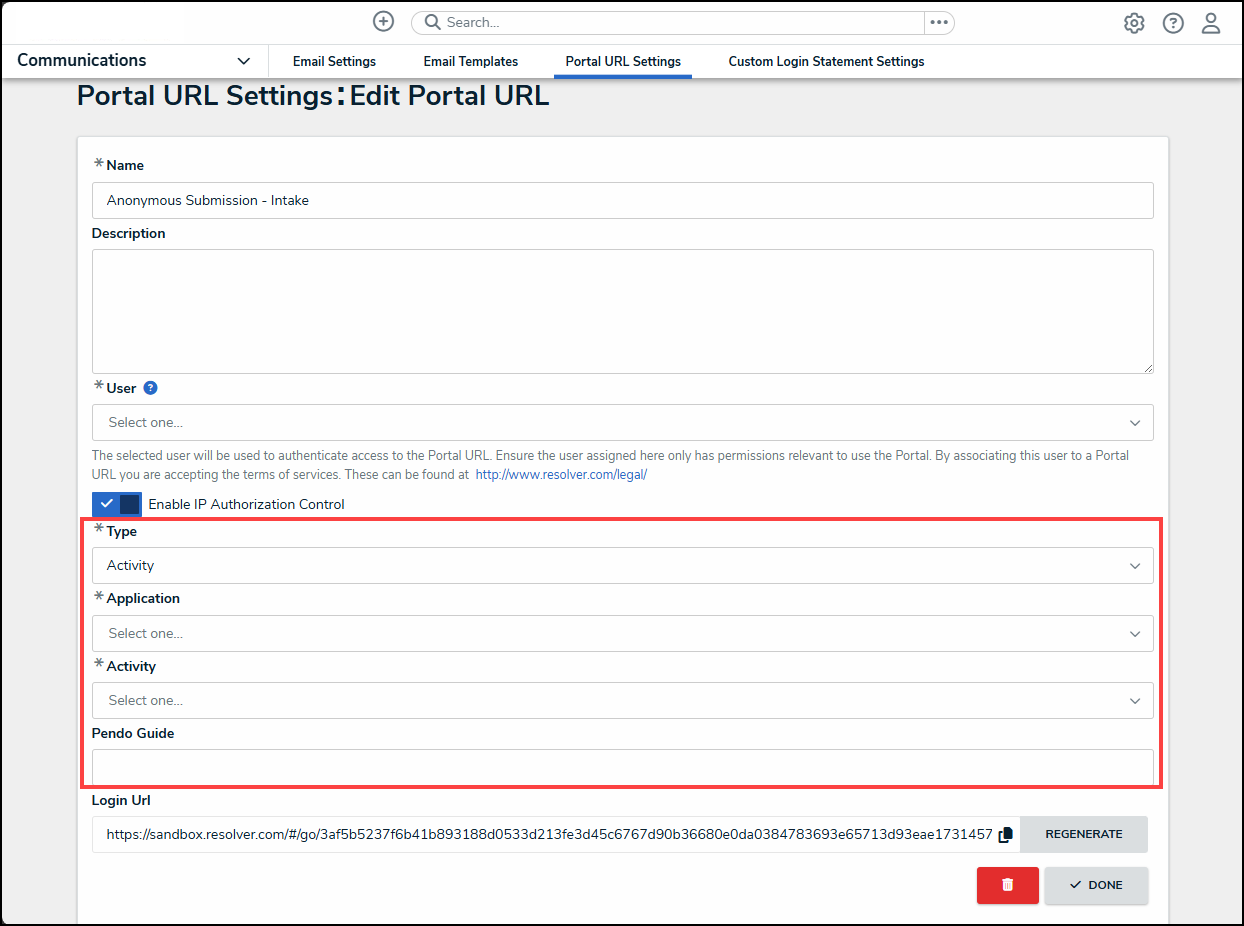This screenshot has width=1244, height=926.
Task: Open the help question mark icon
Action: click(x=1173, y=23)
